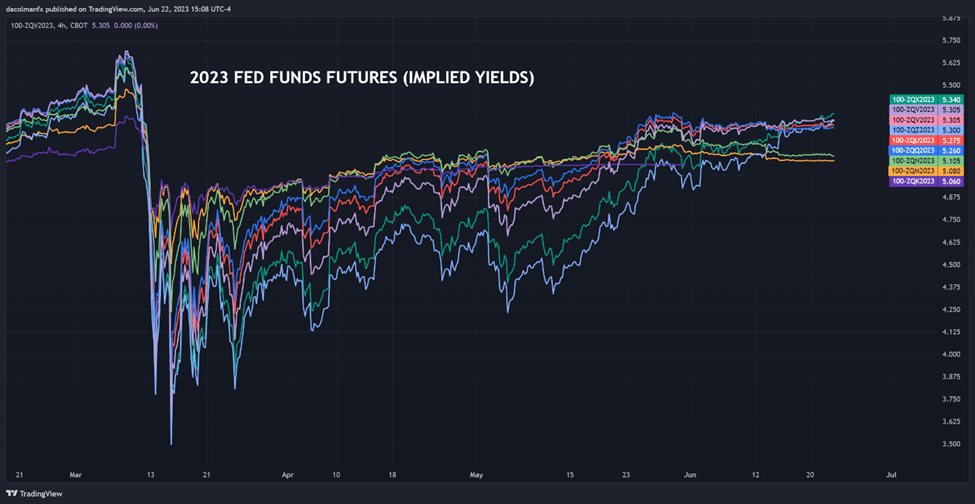Select the purple 100-ZQK2023 price label
This screenshot has height=504, width=975.
928,181
